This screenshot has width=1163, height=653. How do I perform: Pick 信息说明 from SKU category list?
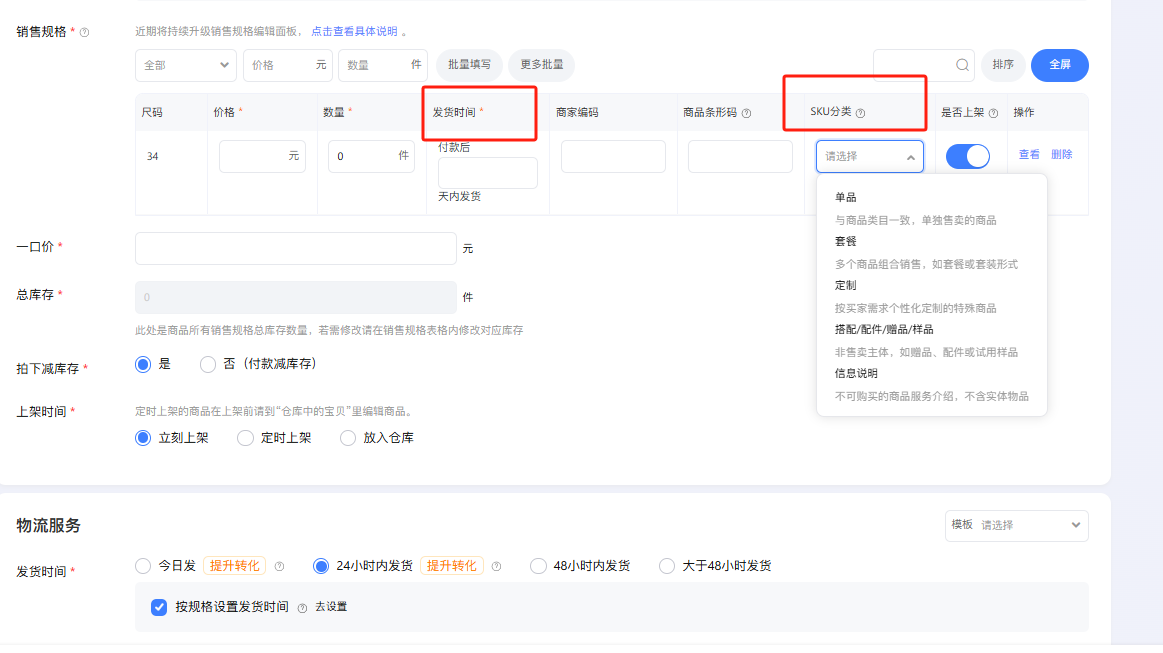(856, 373)
